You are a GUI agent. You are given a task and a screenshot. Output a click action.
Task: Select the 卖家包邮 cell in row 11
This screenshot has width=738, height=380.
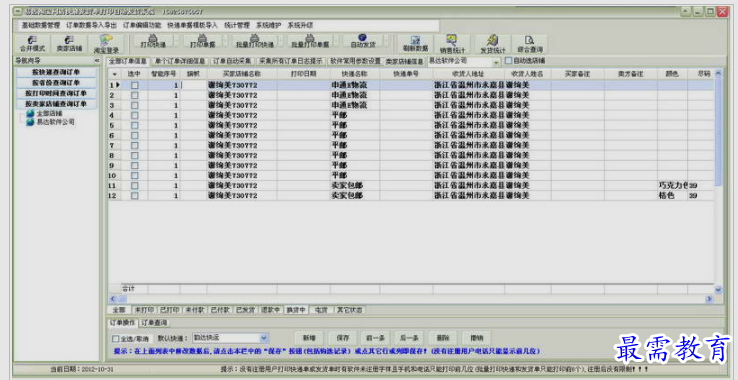click(x=355, y=186)
